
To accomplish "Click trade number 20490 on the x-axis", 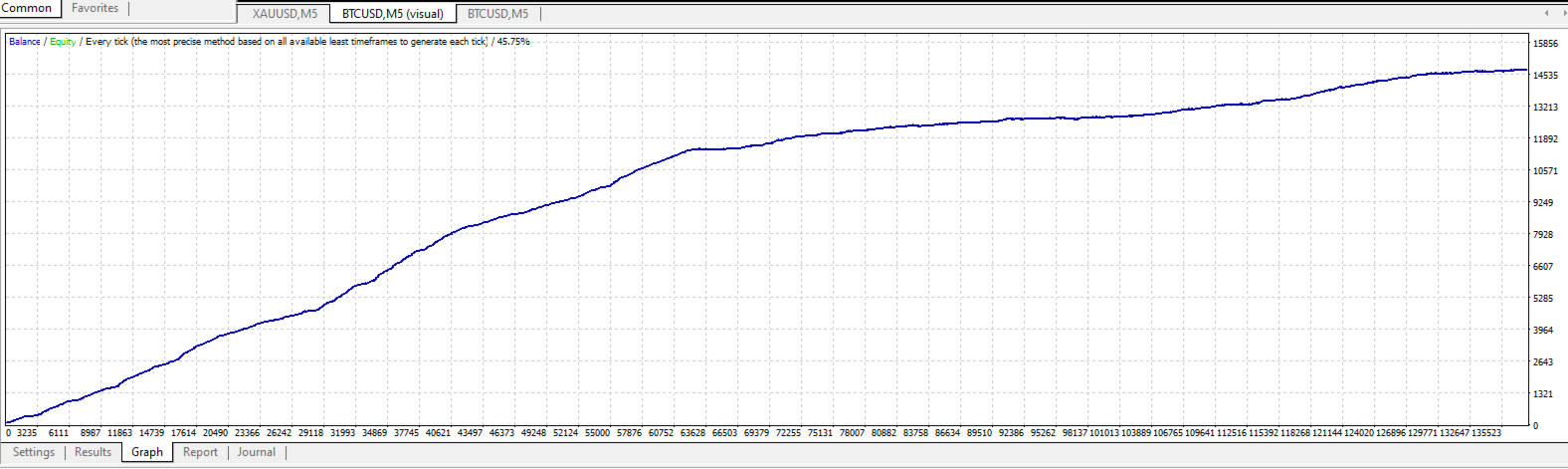I will click(215, 433).
